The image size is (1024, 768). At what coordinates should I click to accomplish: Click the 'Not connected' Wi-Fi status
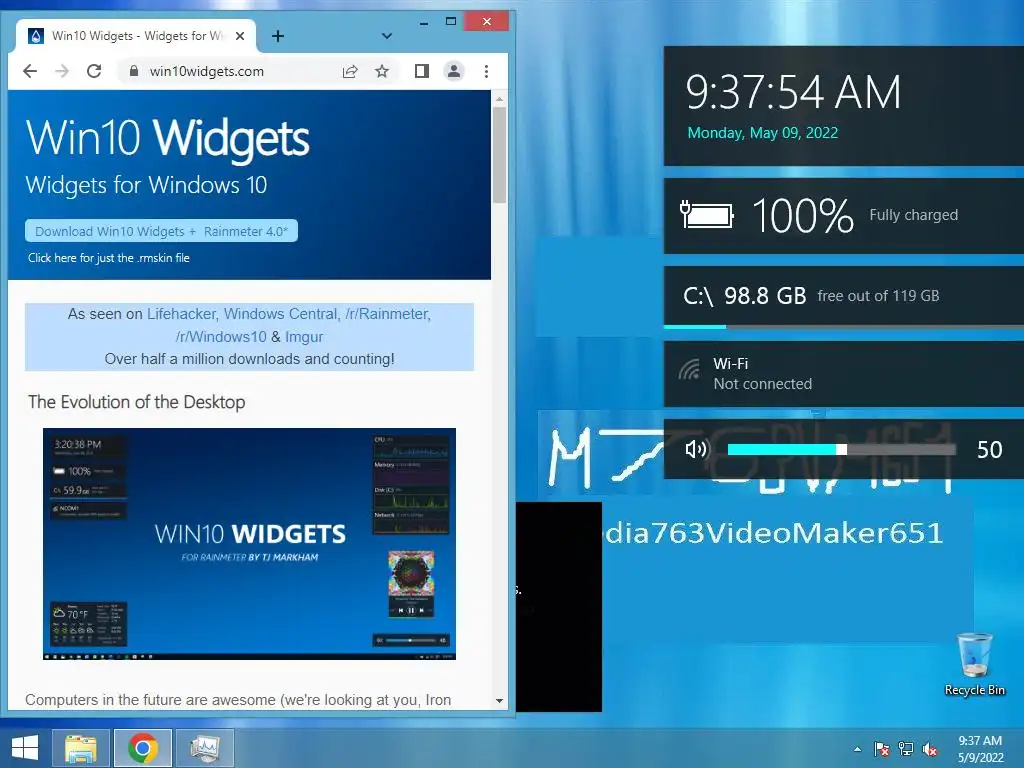pos(763,384)
